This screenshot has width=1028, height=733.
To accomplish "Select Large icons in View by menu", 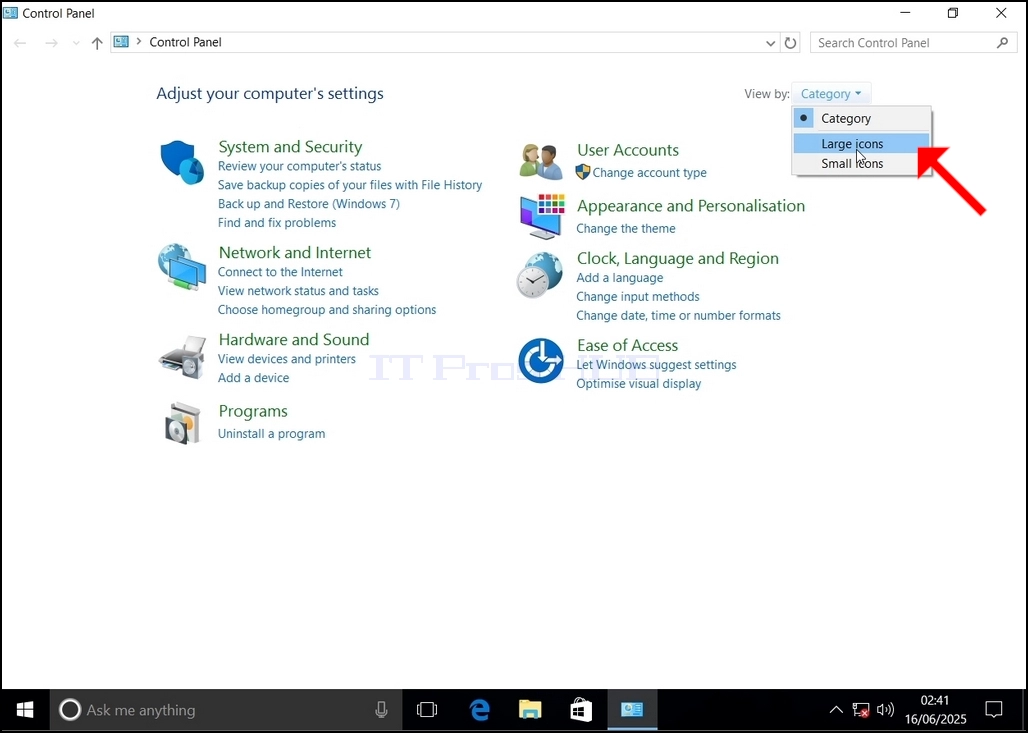I will coord(861,144).
